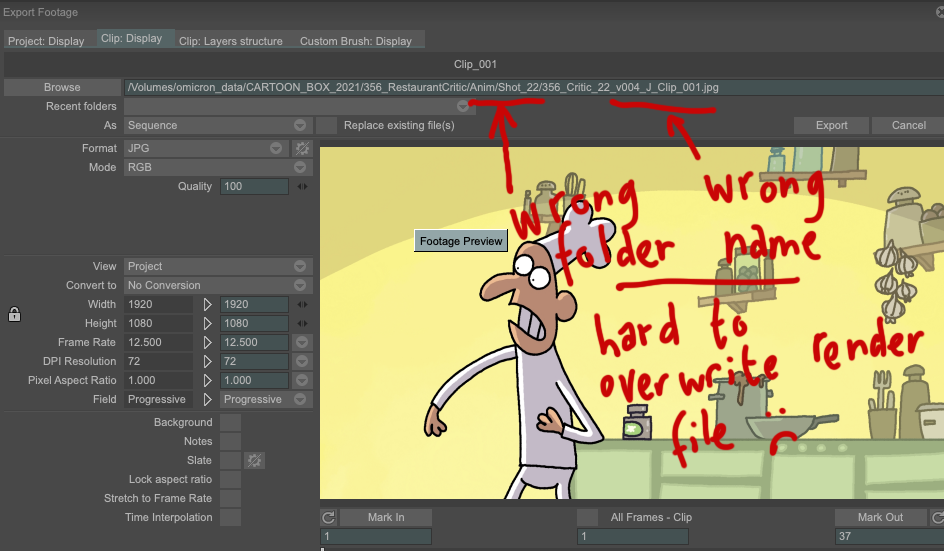
Task: Click source Frame Rate 12.500 value
Action: point(158,343)
